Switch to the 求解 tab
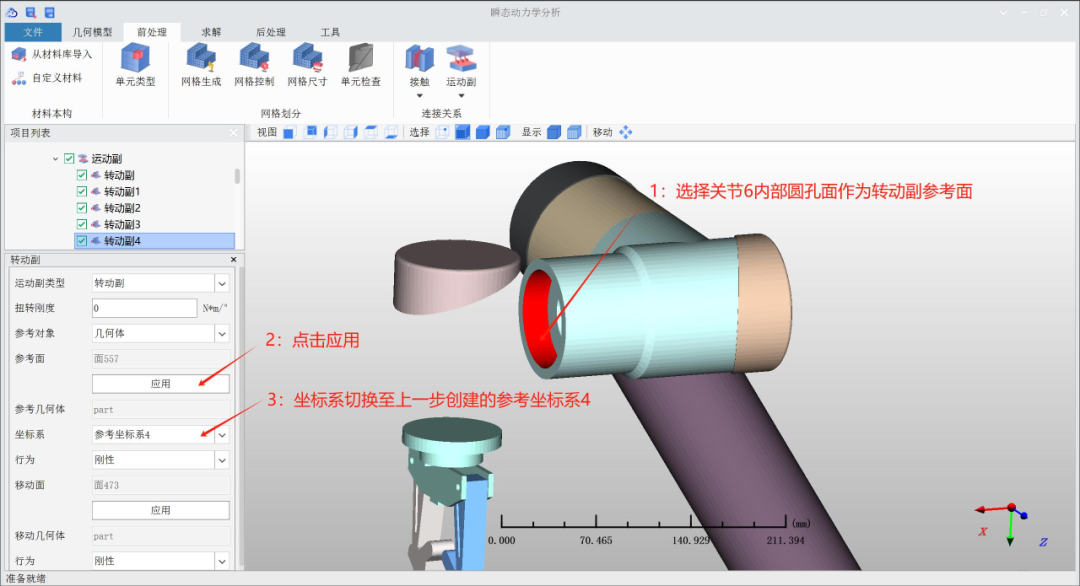The image size is (1080, 586). click(211, 32)
